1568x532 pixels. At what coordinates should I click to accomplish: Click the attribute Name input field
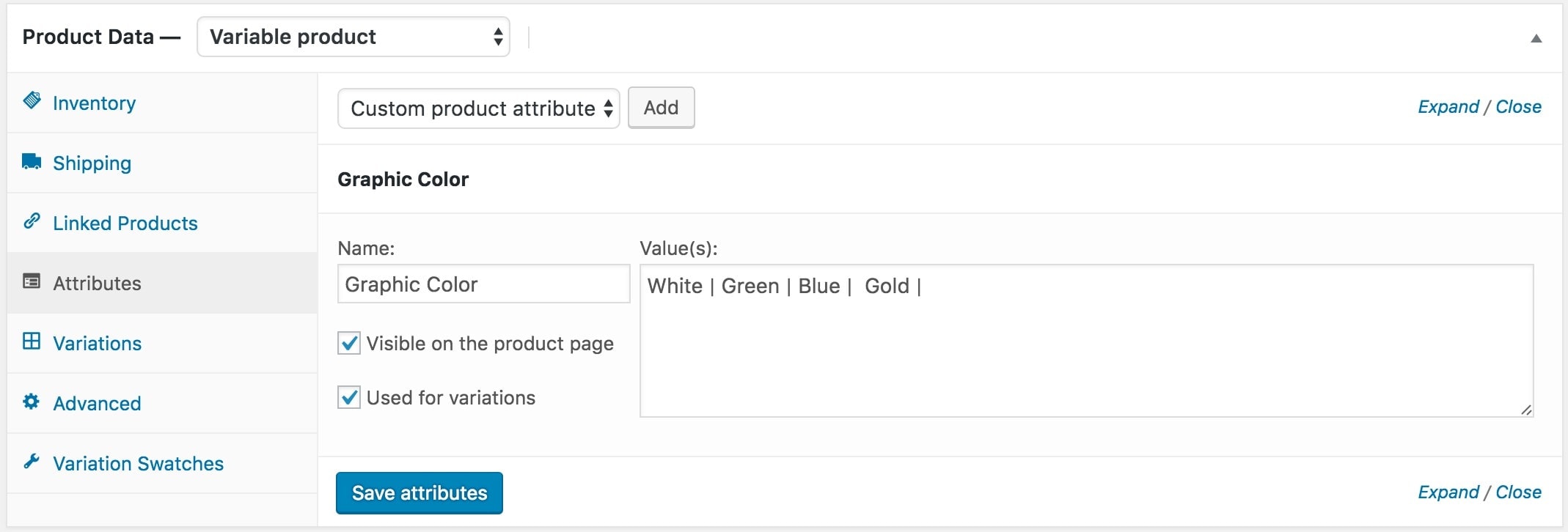(483, 284)
